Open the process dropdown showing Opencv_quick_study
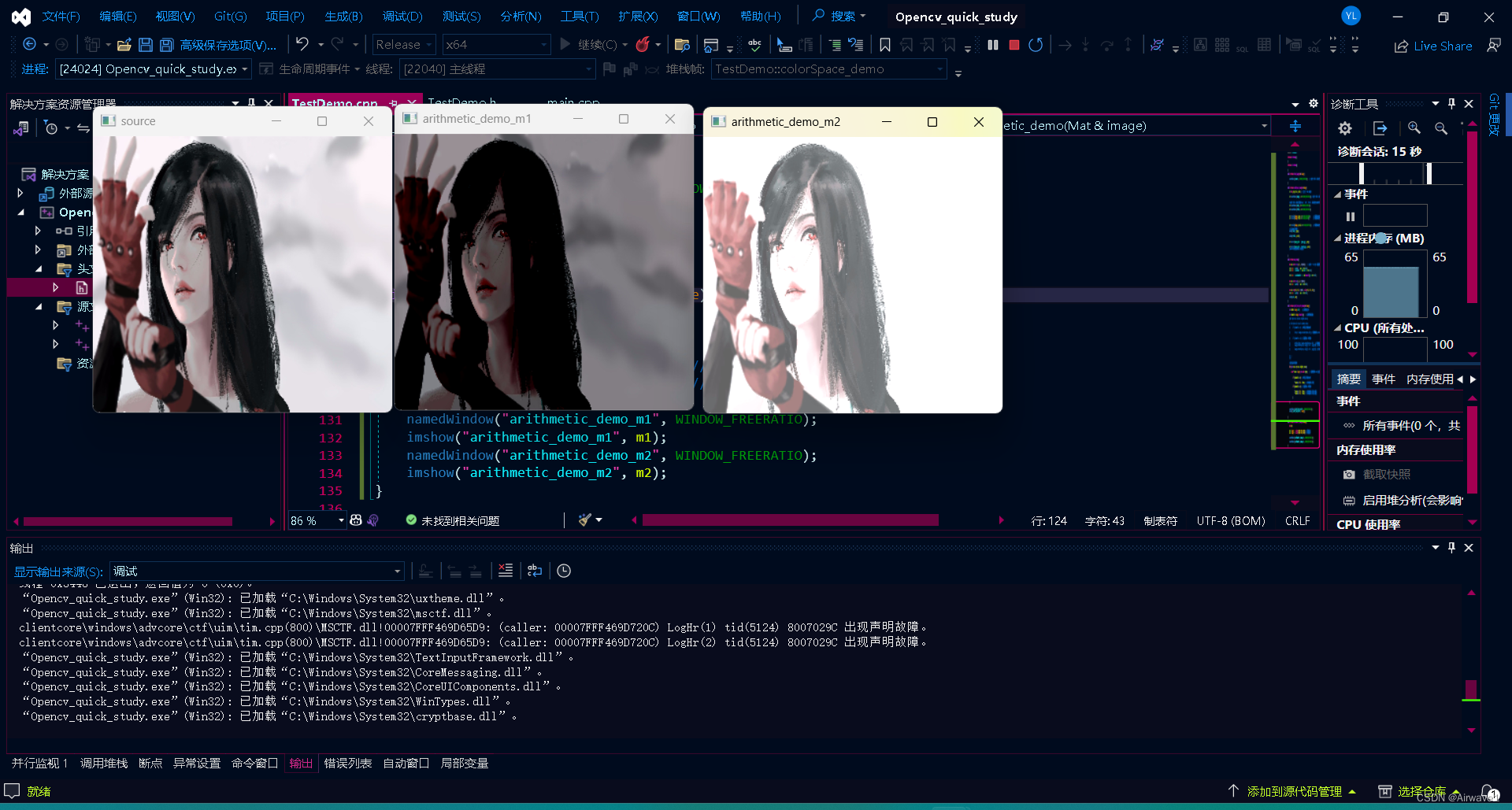 tap(154, 69)
